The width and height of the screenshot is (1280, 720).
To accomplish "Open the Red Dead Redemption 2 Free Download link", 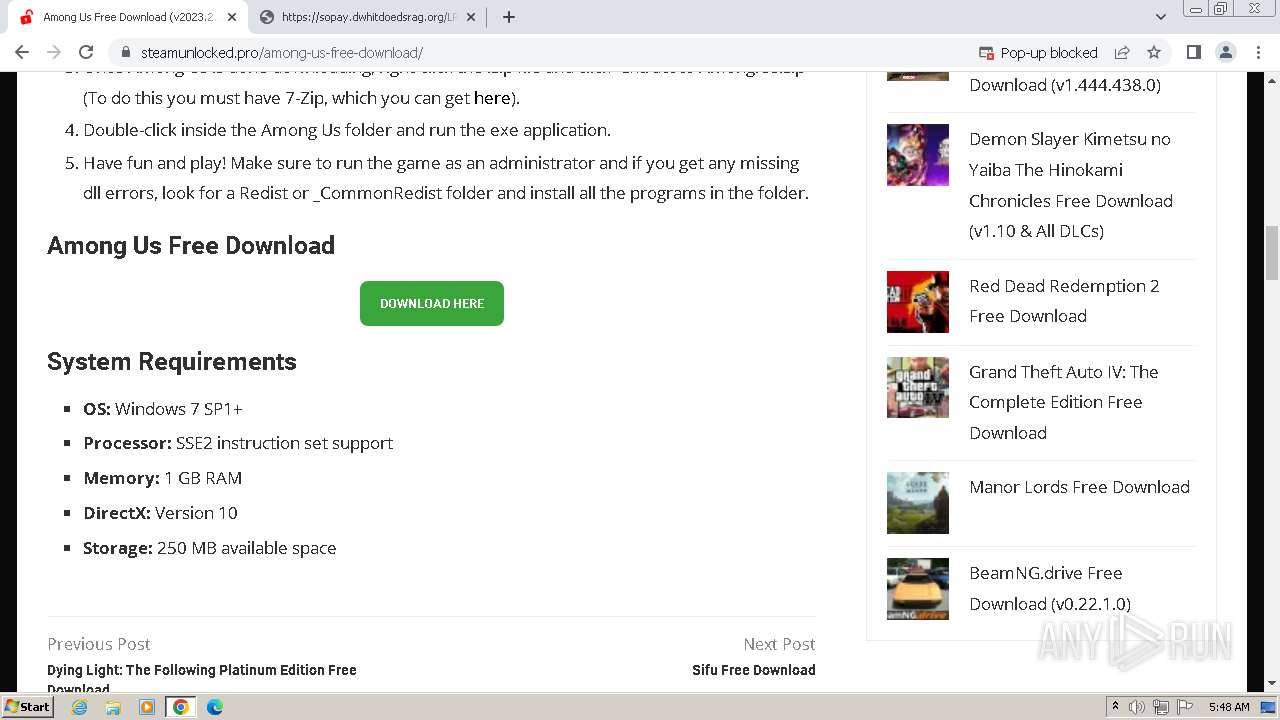I will coord(1064,301).
